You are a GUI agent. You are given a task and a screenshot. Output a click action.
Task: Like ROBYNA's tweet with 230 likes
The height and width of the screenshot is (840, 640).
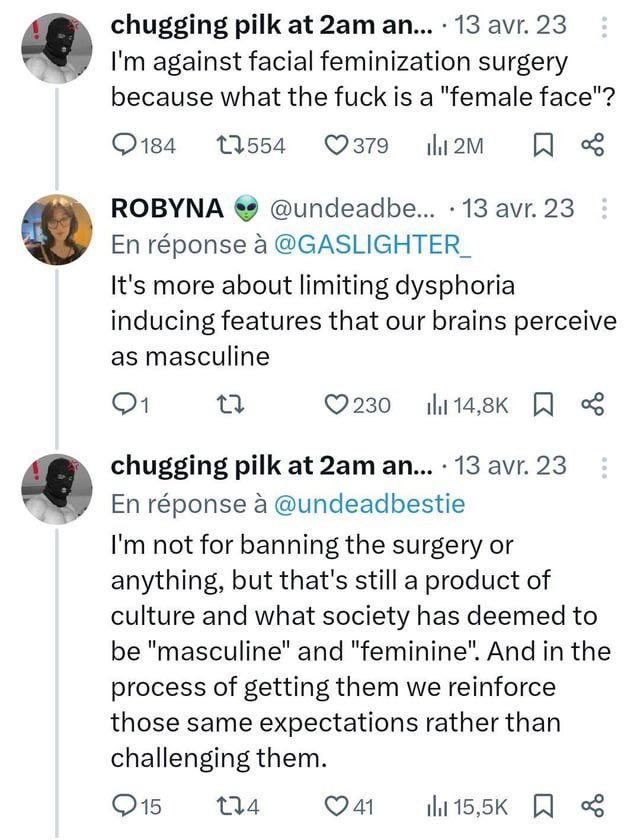pos(337,405)
